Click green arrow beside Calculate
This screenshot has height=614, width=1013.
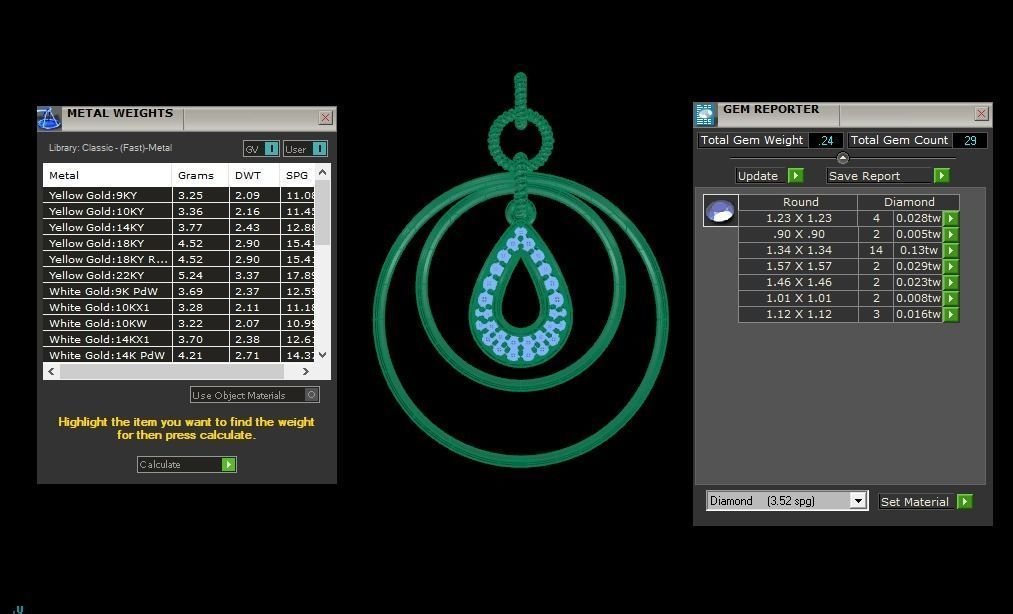[x=229, y=465]
